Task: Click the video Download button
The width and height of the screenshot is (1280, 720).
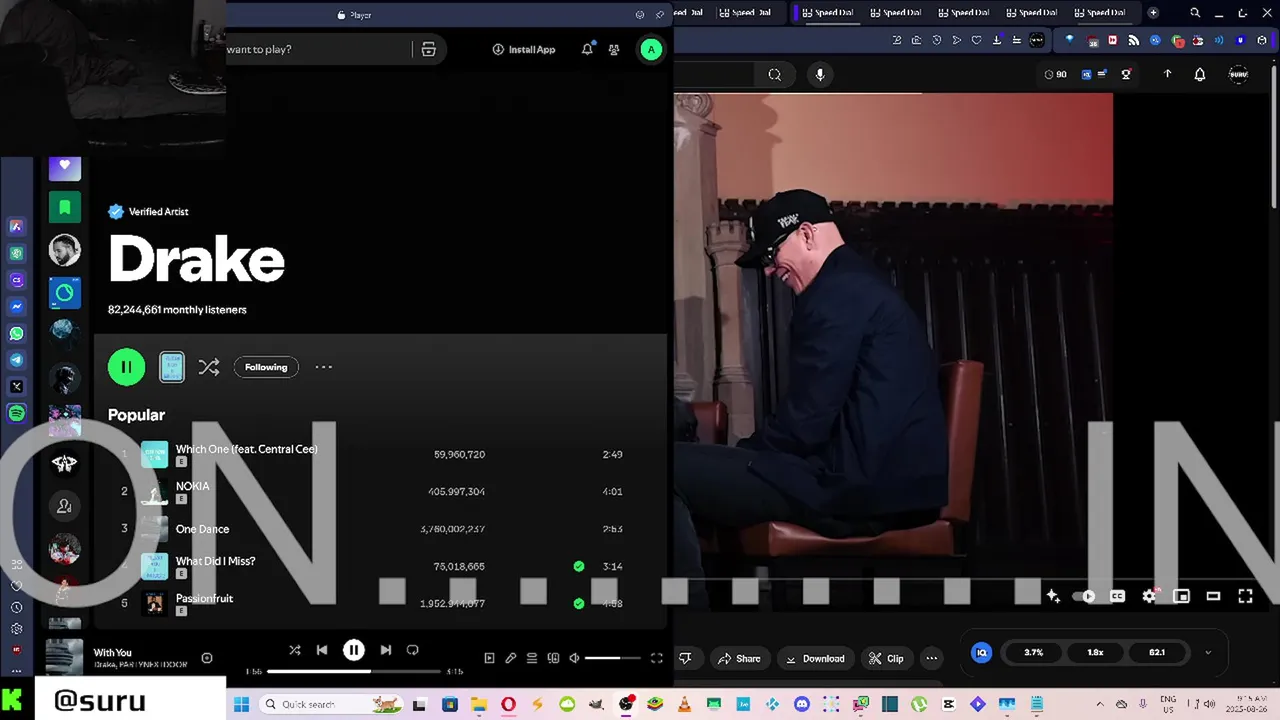Action: (x=815, y=658)
